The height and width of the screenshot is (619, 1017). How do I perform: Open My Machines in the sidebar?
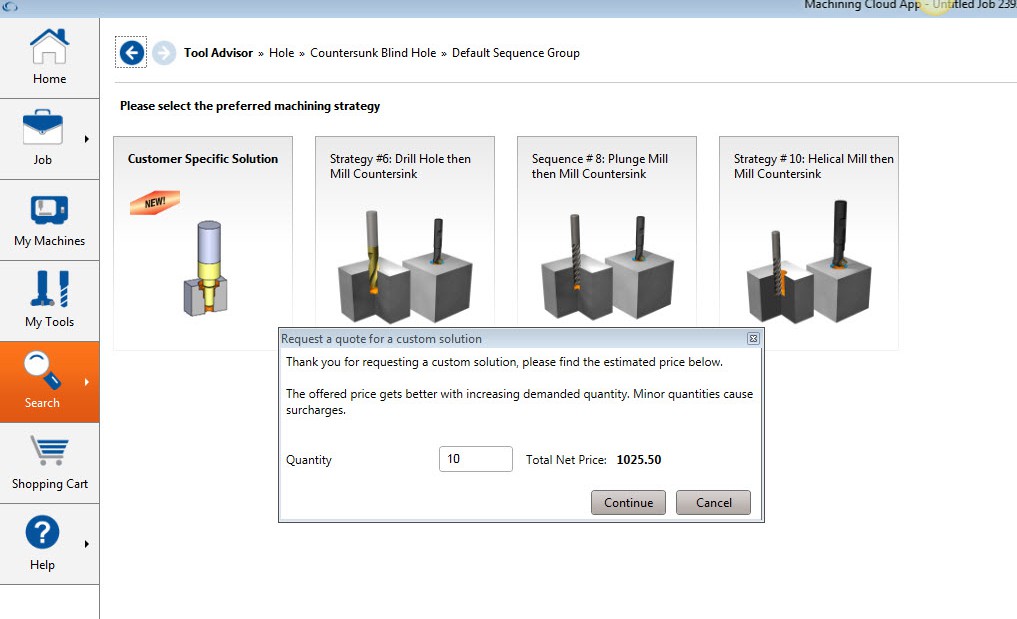(49, 219)
